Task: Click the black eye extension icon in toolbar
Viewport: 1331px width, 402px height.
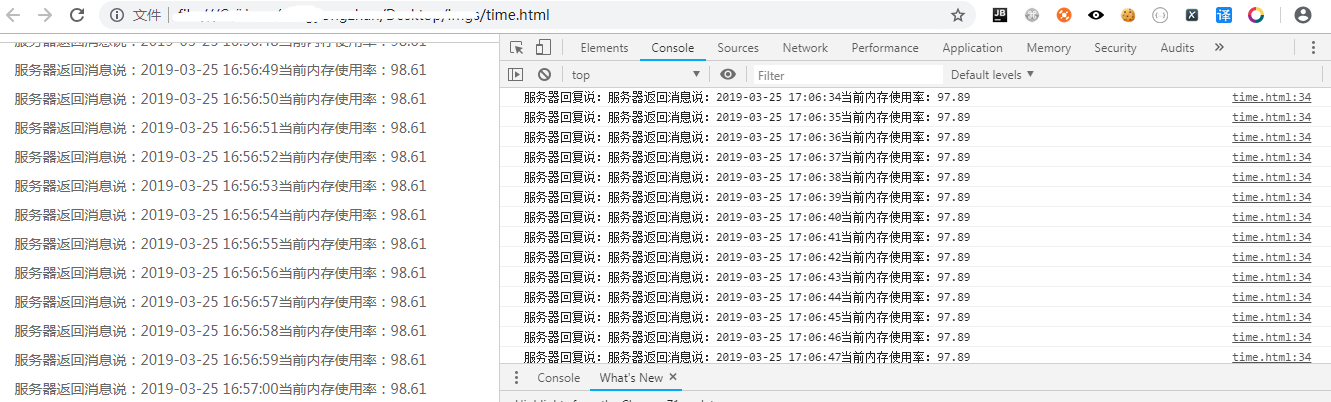Action: click(1096, 15)
